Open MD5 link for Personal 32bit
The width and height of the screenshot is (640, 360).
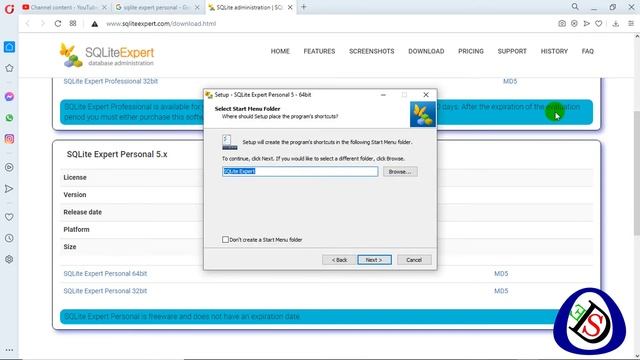click(x=501, y=291)
